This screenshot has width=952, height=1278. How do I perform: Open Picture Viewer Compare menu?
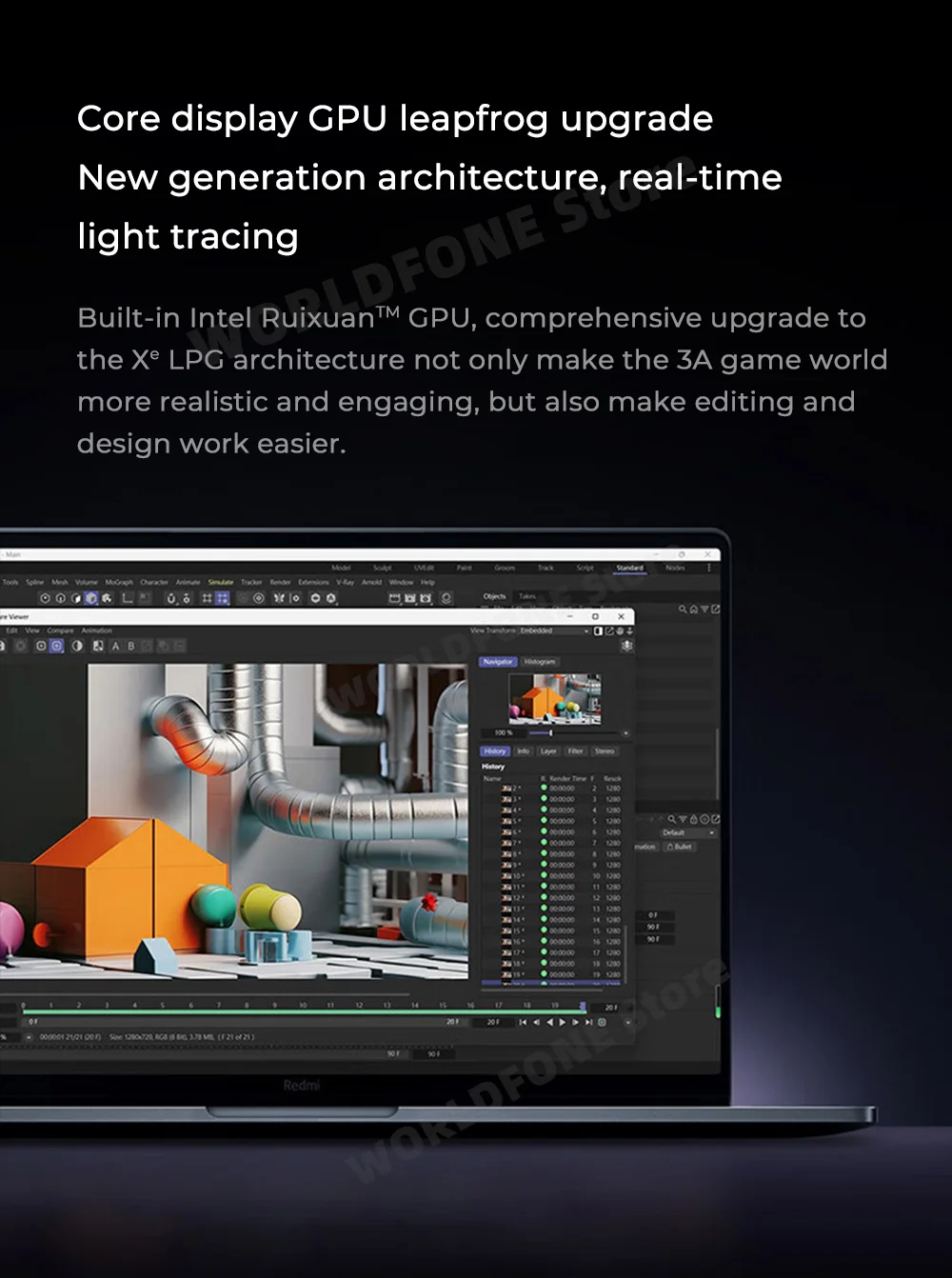coord(60,630)
